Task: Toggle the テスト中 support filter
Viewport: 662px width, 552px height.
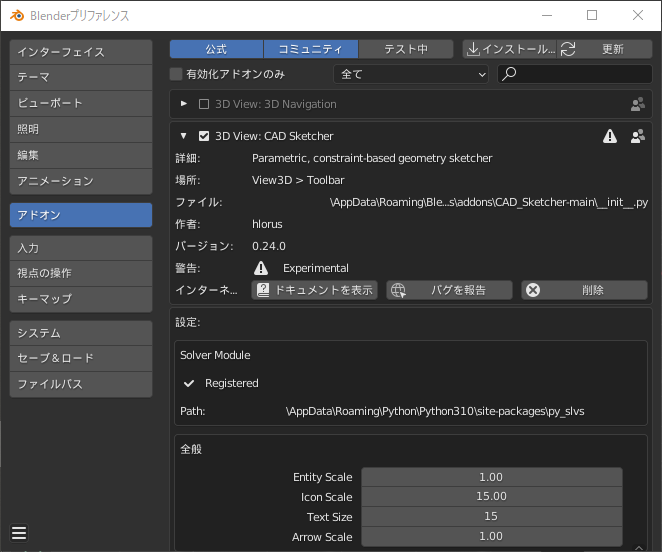Action: pyautogui.click(x=406, y=49)
